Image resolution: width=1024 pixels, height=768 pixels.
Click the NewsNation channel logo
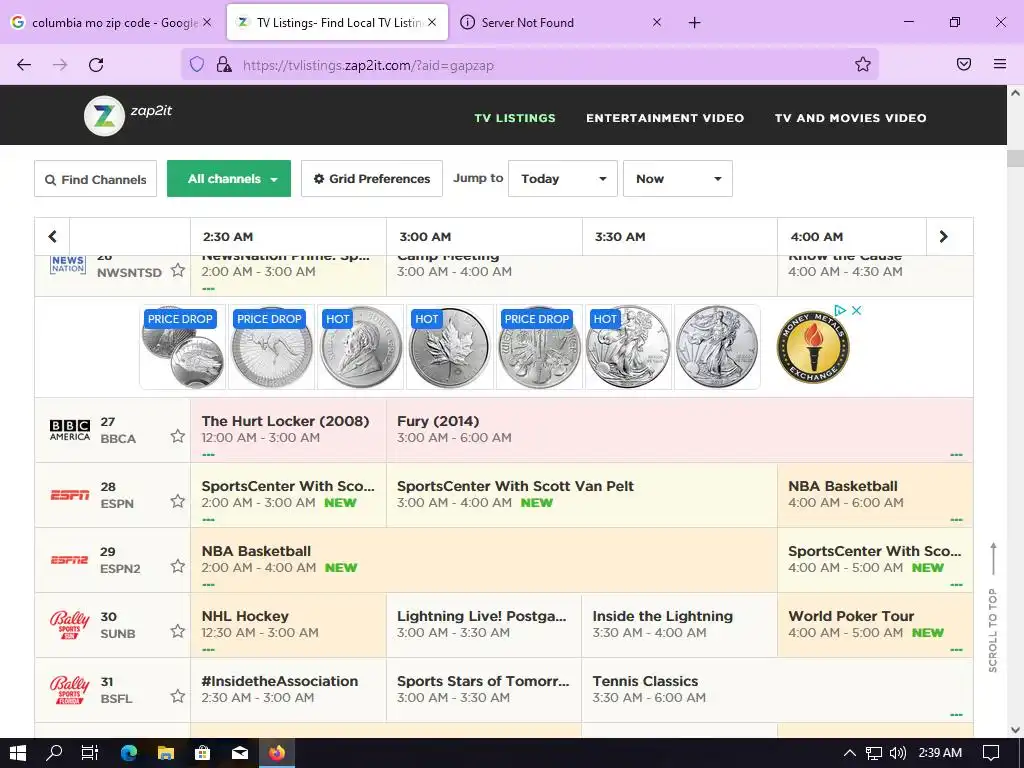(x=69, y=264)
